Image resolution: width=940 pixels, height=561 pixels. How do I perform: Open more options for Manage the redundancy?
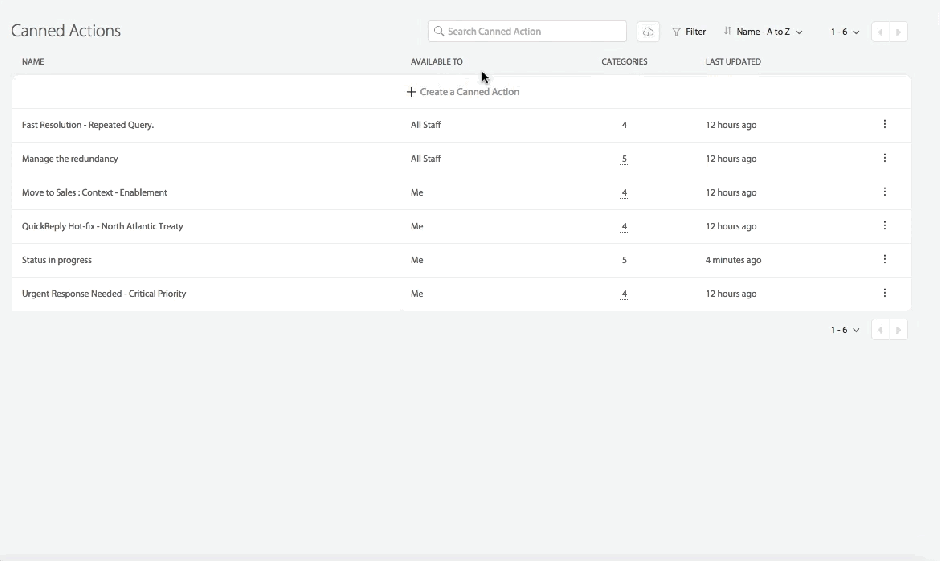pyautogui.click(x=885, y=159)
